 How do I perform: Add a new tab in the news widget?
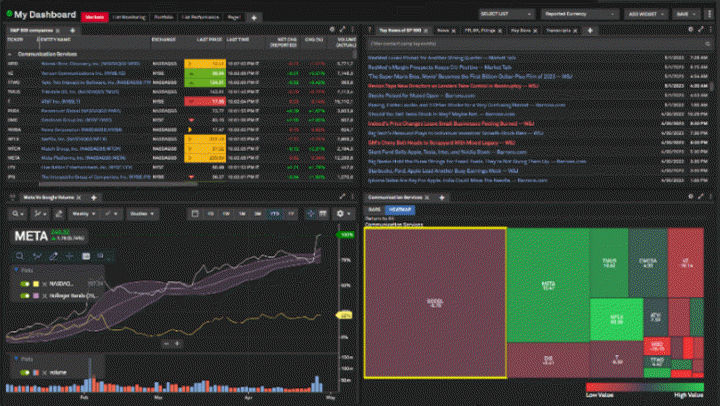click(590, 30)
